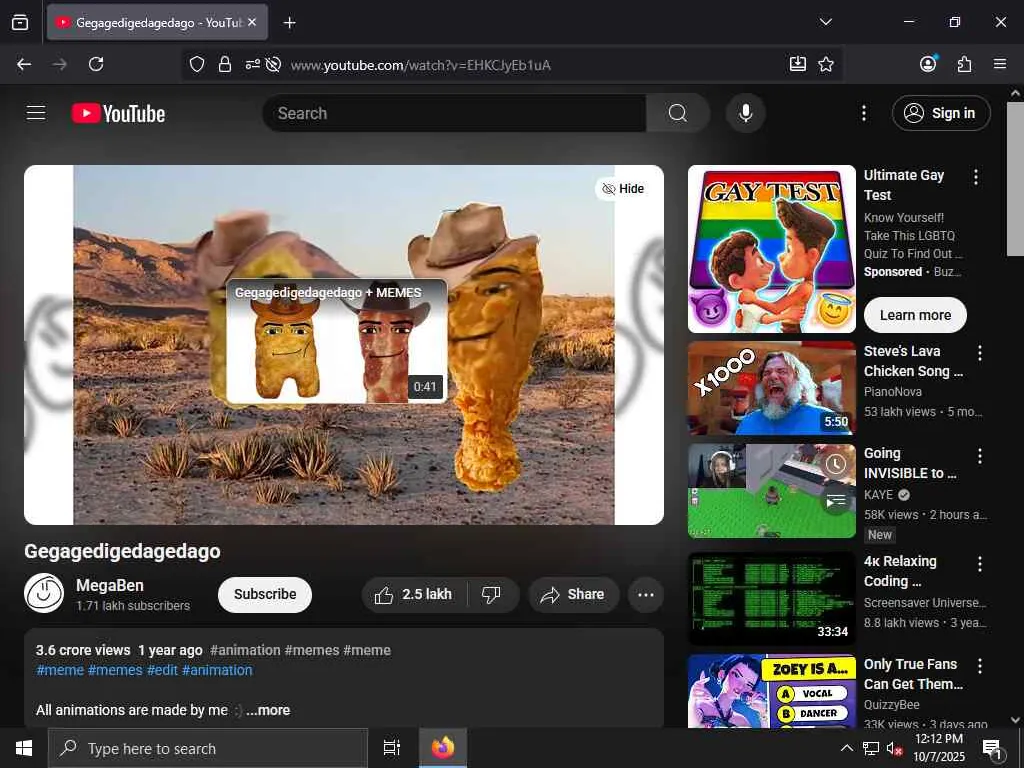Open the Gegagedigedagedago + MEMES suggested card
The height and width of the screenshot is (768, 1024).
point(336,341)
